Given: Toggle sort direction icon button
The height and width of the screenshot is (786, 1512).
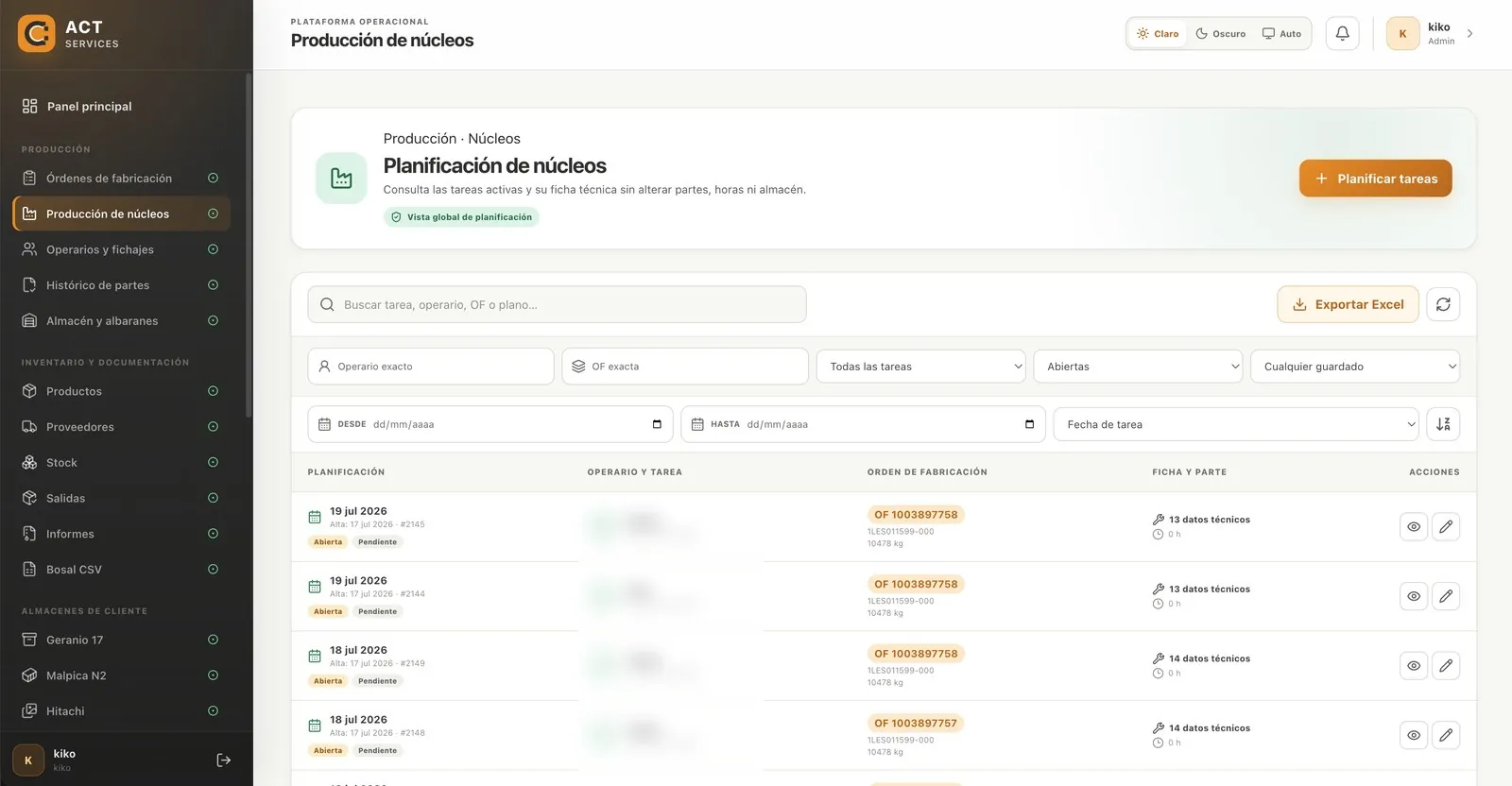Looking at the screenshot, I should (x=1443, y=424).
